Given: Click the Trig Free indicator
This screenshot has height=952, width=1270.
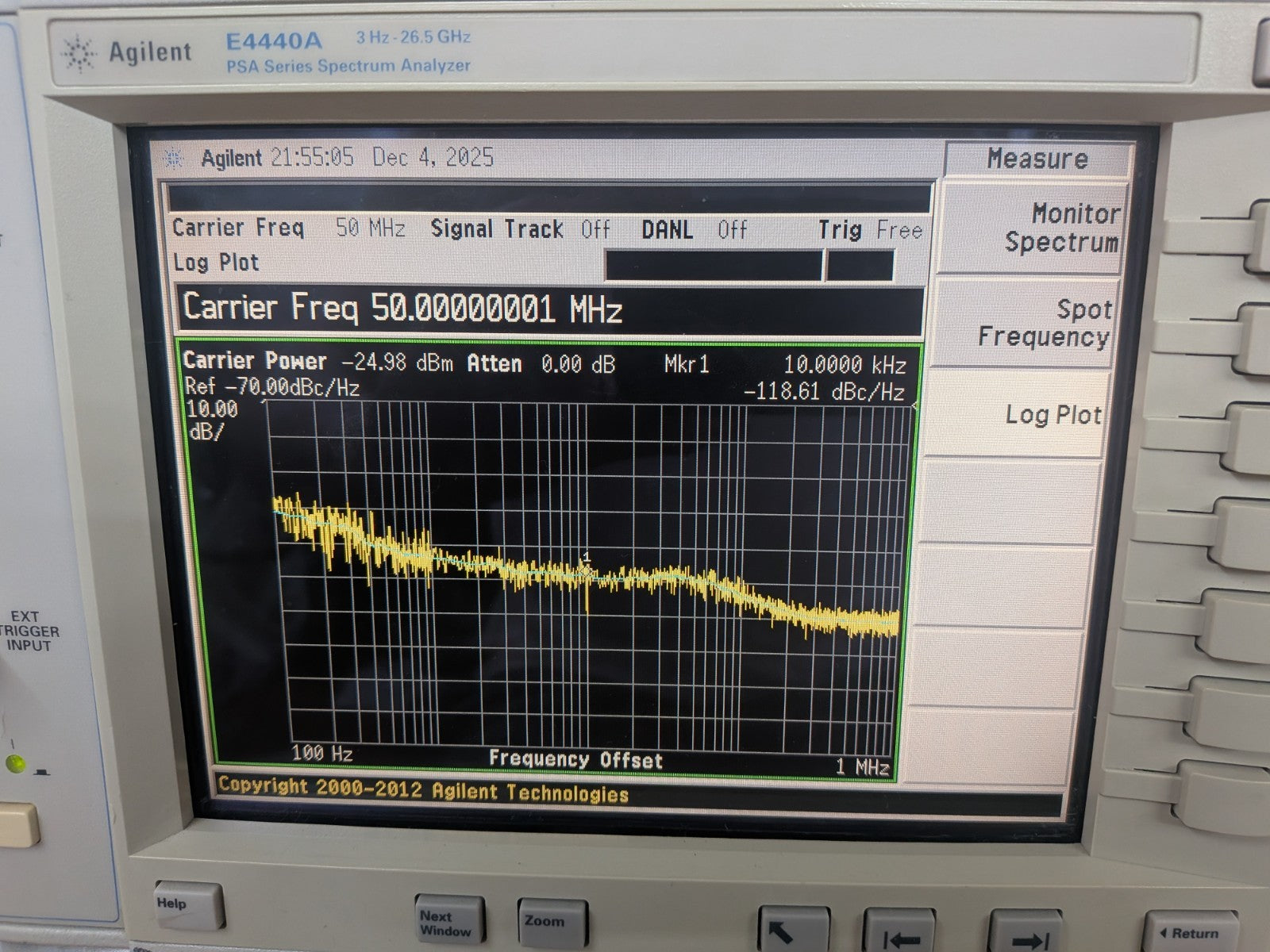Looking at the screenshot, I should tap(871, 230).
